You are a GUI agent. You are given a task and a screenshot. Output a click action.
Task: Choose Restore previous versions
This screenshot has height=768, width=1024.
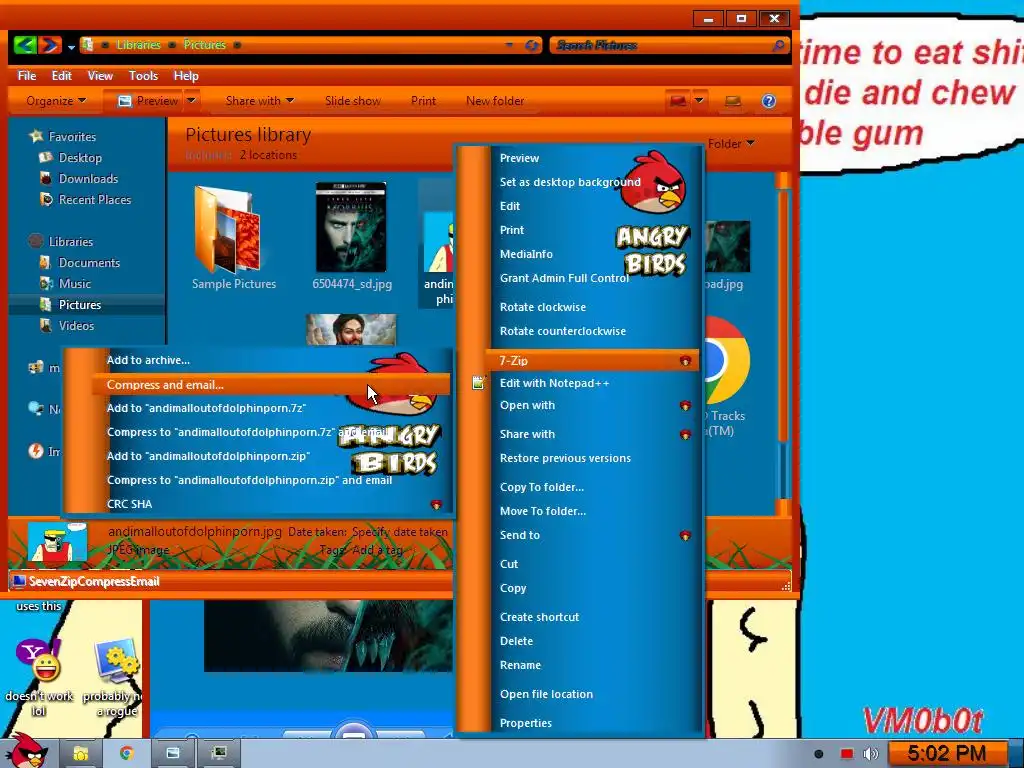coord(565,458)
